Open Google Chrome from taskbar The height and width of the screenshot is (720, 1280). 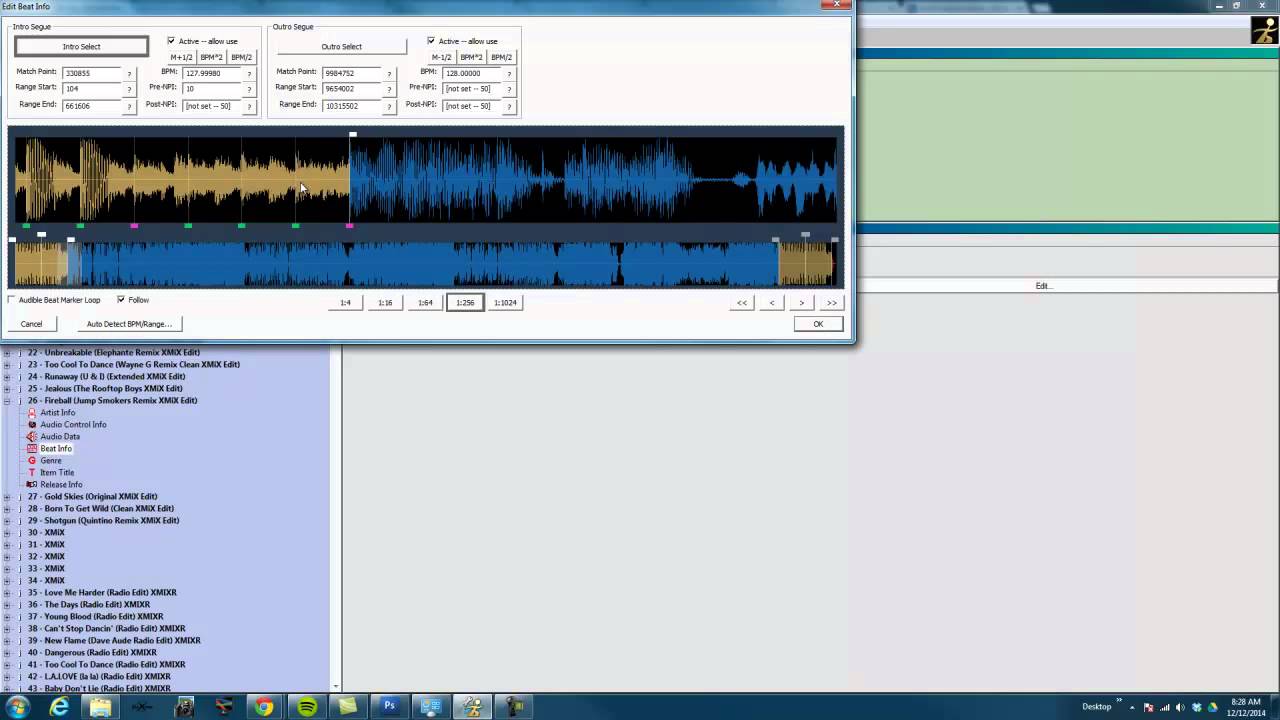(264, 707)
